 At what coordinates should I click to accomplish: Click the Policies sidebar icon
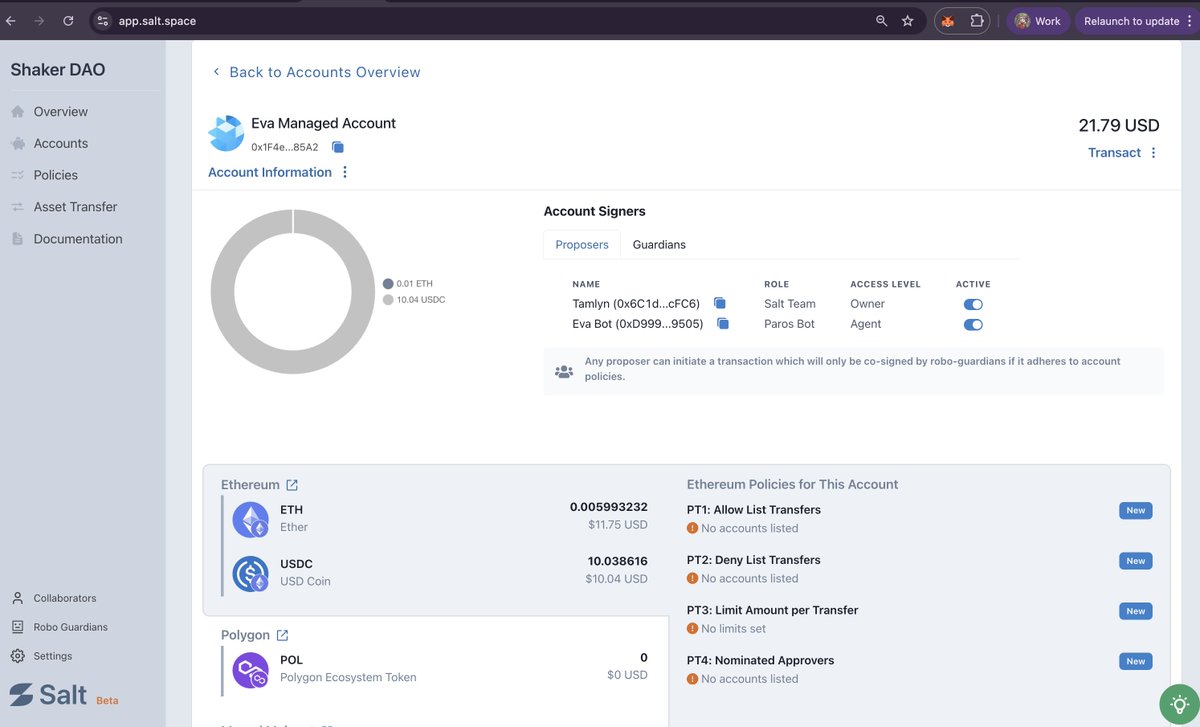(x=17, y=175)
